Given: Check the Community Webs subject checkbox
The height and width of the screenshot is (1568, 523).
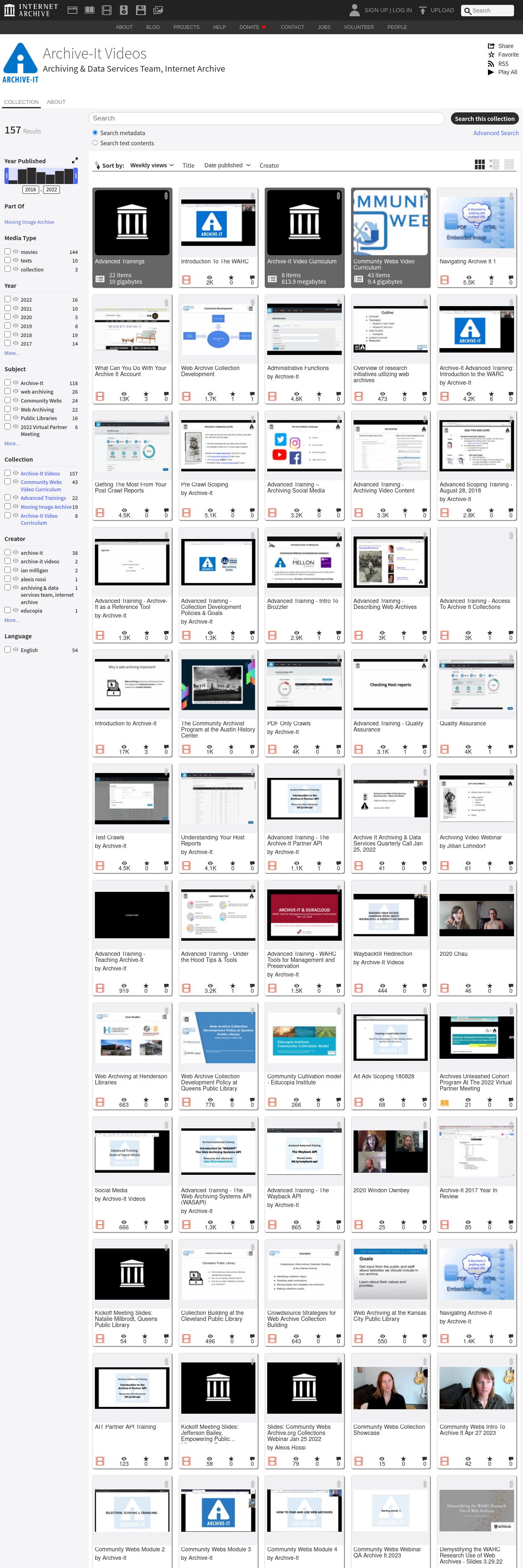Looking at the screenshot, I should [x=7, y=400].
